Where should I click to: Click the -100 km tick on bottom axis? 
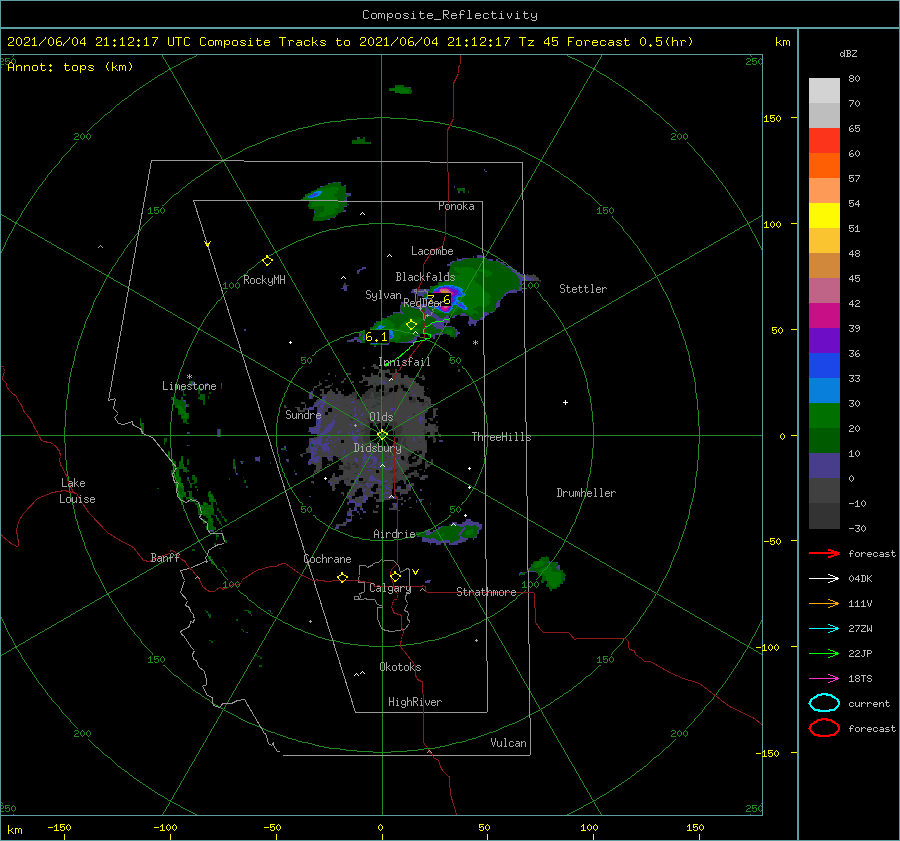coord(165,827)
